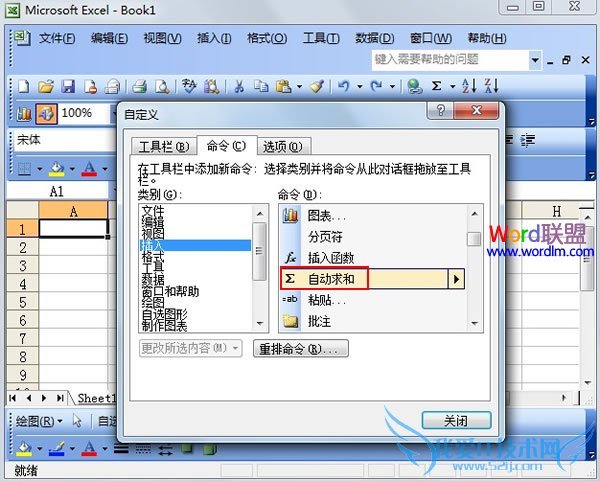This screenshot has height=481, width=600.
Task: Click the Format Painter brush icon
Action: coord(317,86)
